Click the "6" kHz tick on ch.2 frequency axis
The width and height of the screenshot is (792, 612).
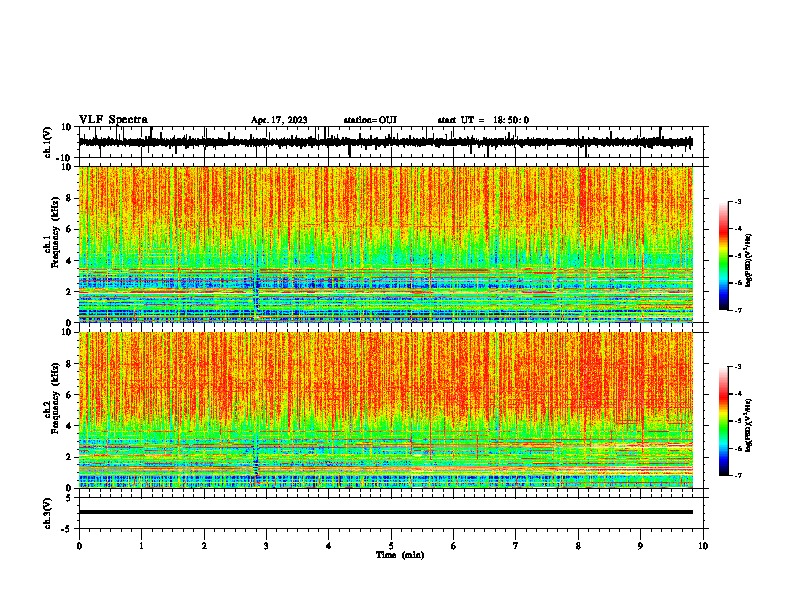69,394
